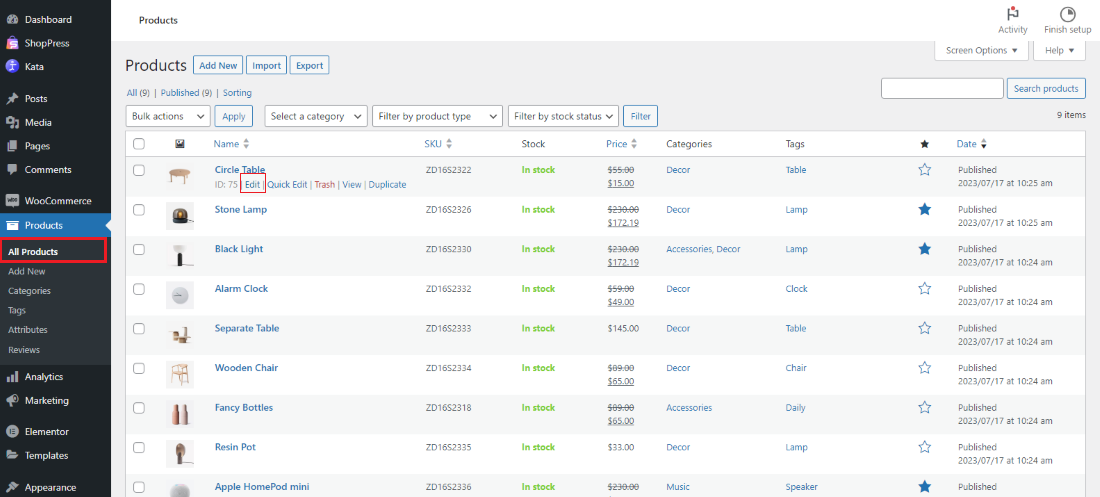1100x497 pixels.
Task: Expand the Help panel
Action: tap(1059, 51)
